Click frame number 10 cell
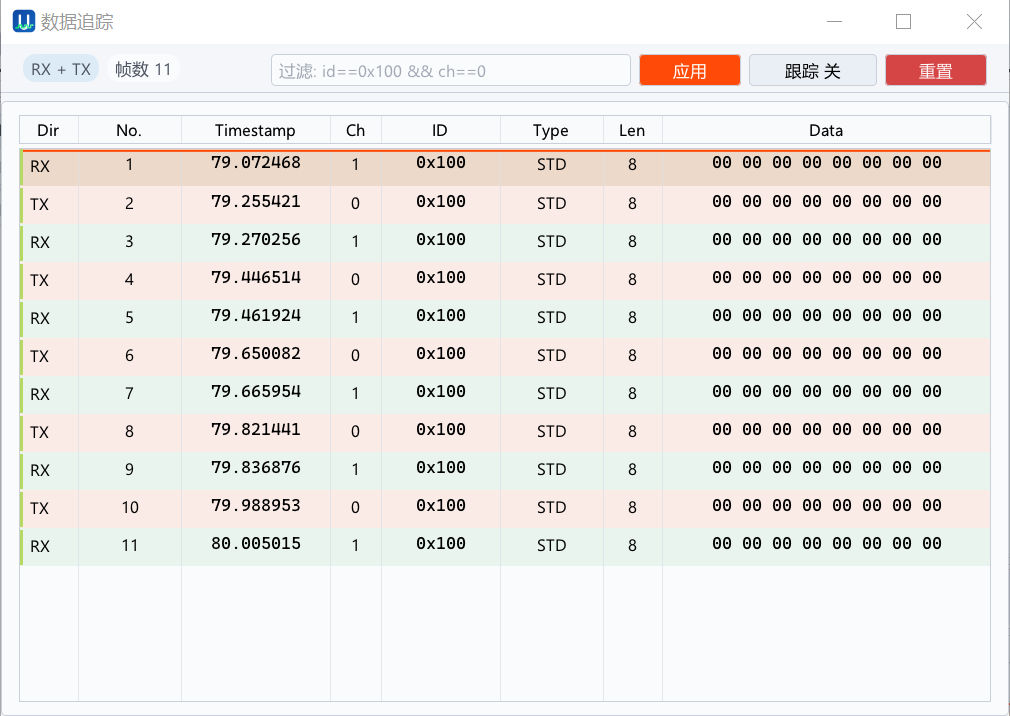This screenshot has width=1010, height=716. tap(129, 507)
